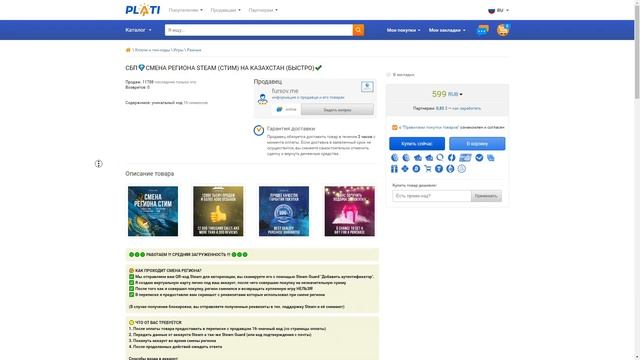
Task: Focus the Я ищу search field
Action: point(259,30)
